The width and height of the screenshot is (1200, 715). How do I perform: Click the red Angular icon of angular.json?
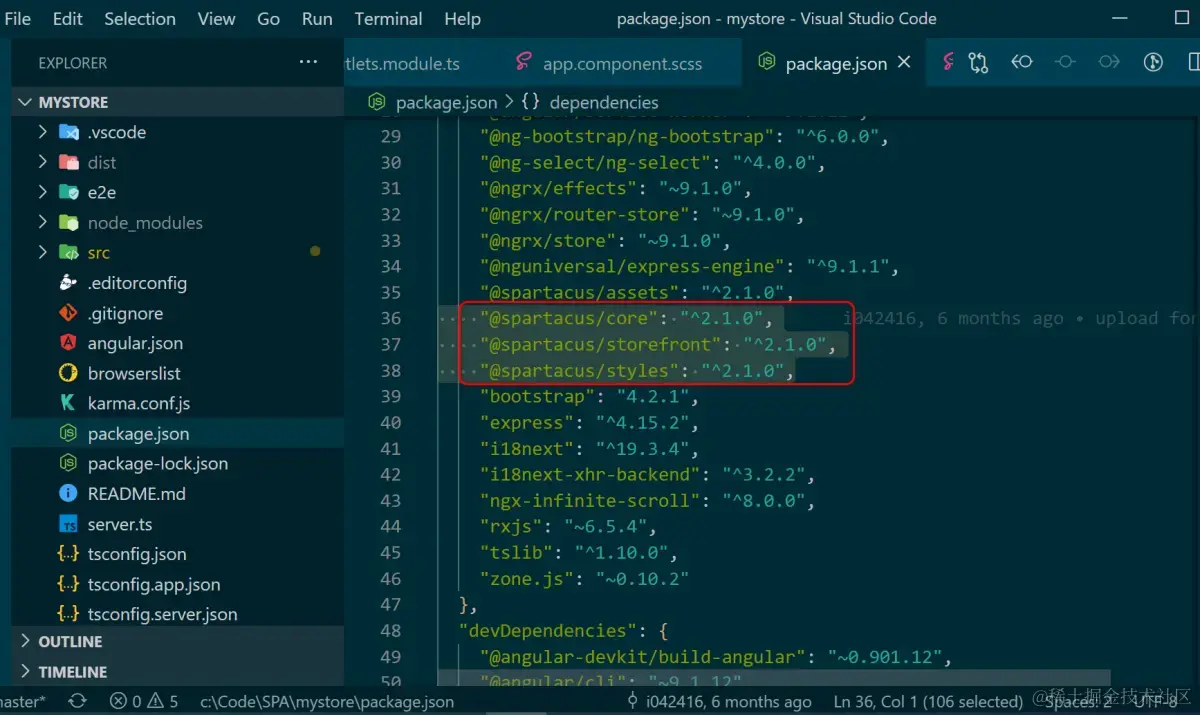tap(68, 343)
